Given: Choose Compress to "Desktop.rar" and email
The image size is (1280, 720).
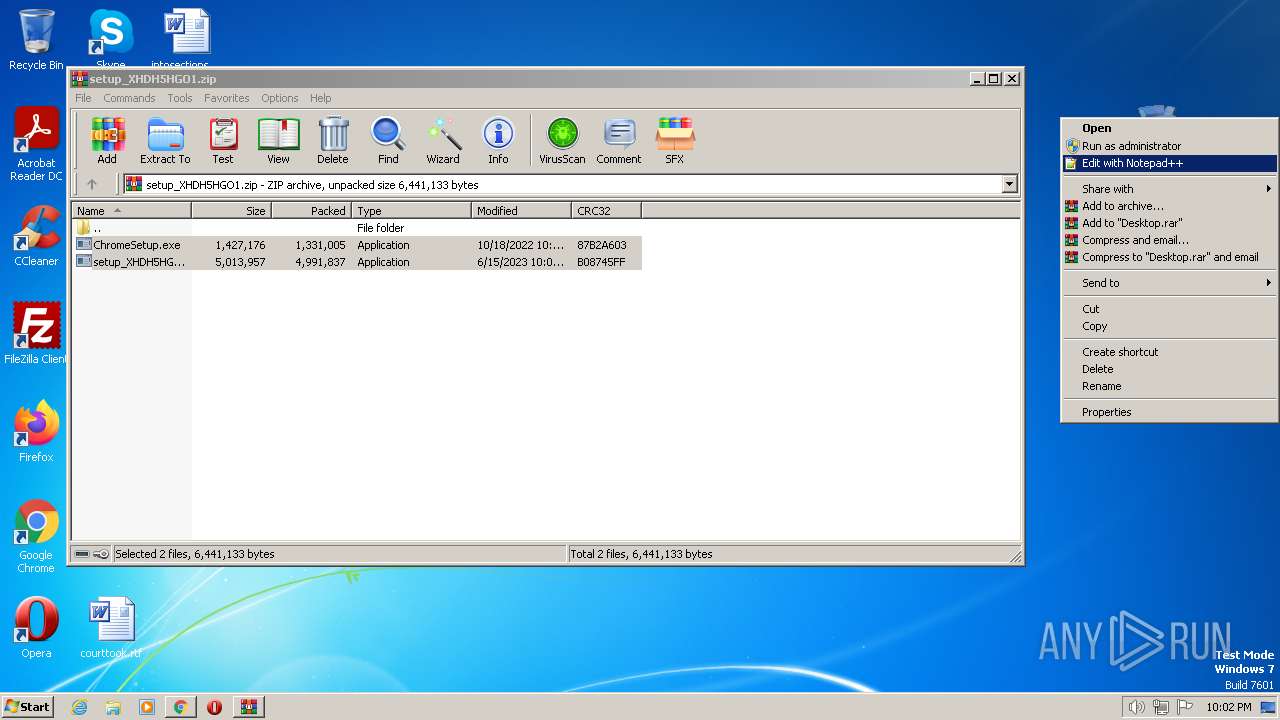Looking at the screenshot, I should click(1169, 257).
